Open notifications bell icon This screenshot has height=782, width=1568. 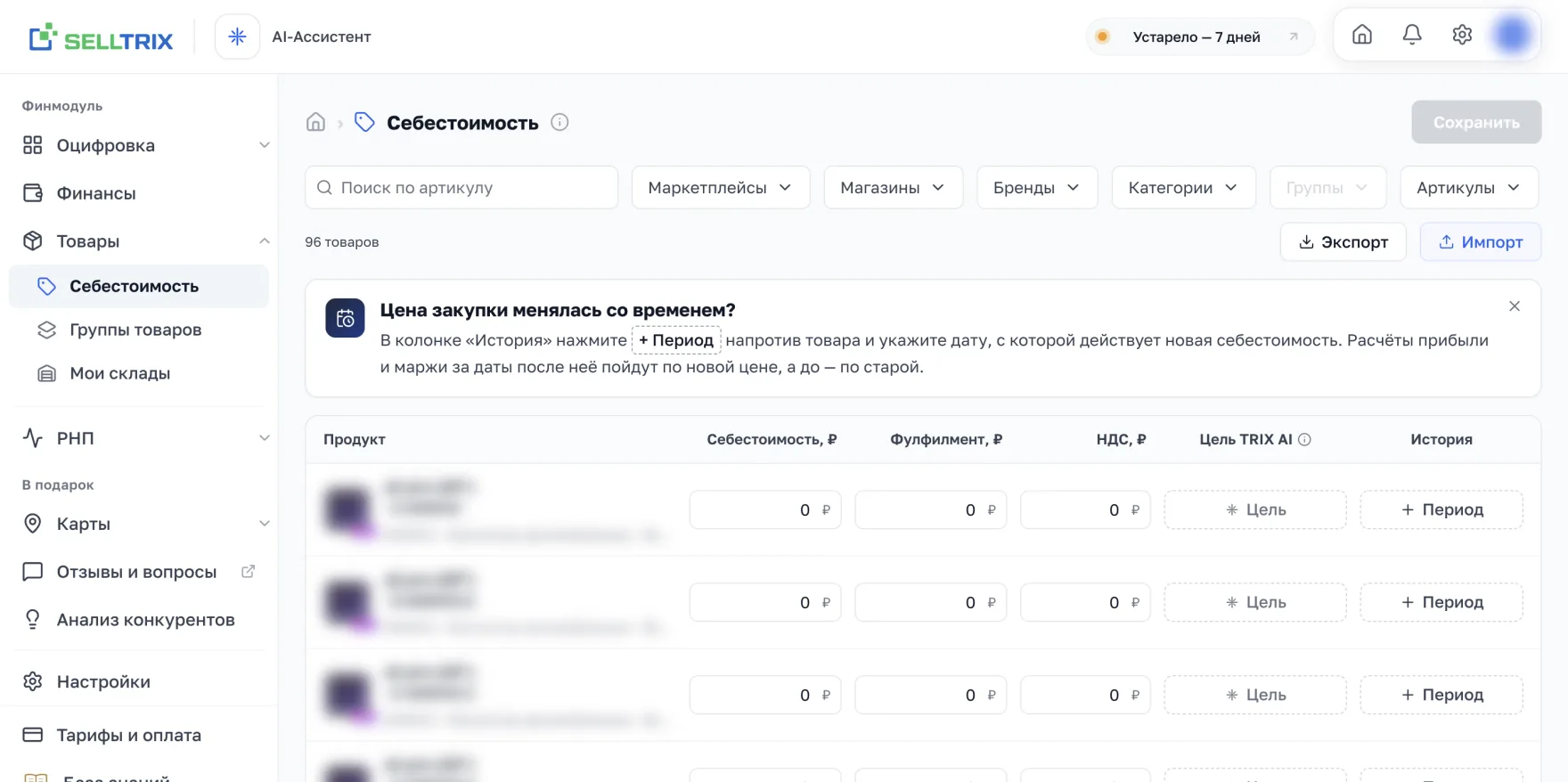point(1412,35)
